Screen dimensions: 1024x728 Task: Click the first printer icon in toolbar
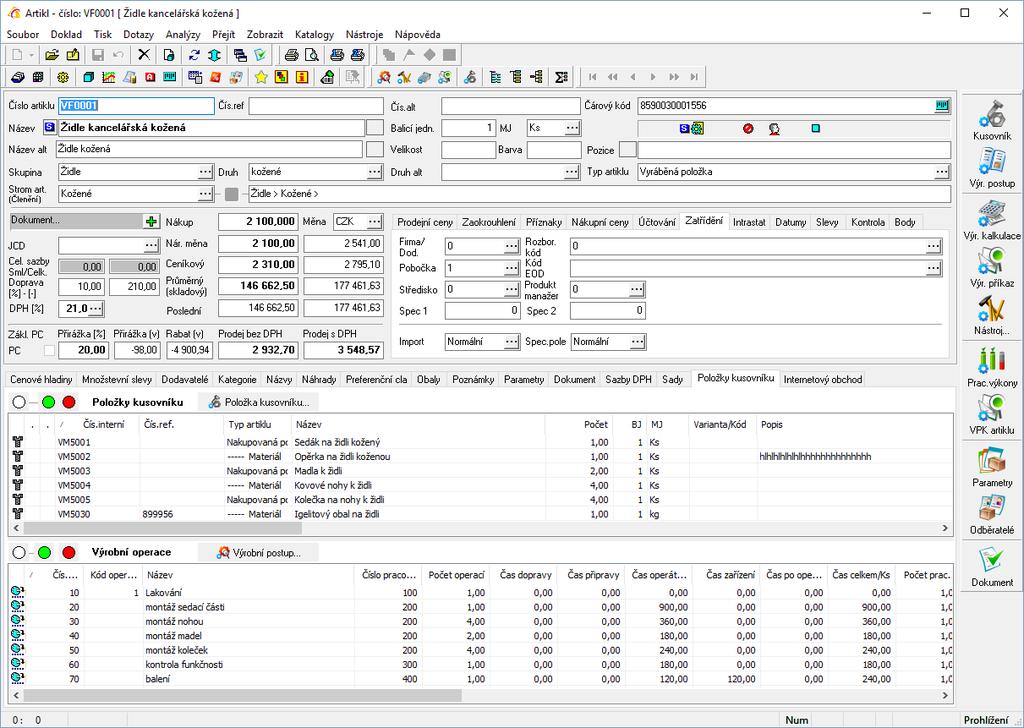pos(291,55)
